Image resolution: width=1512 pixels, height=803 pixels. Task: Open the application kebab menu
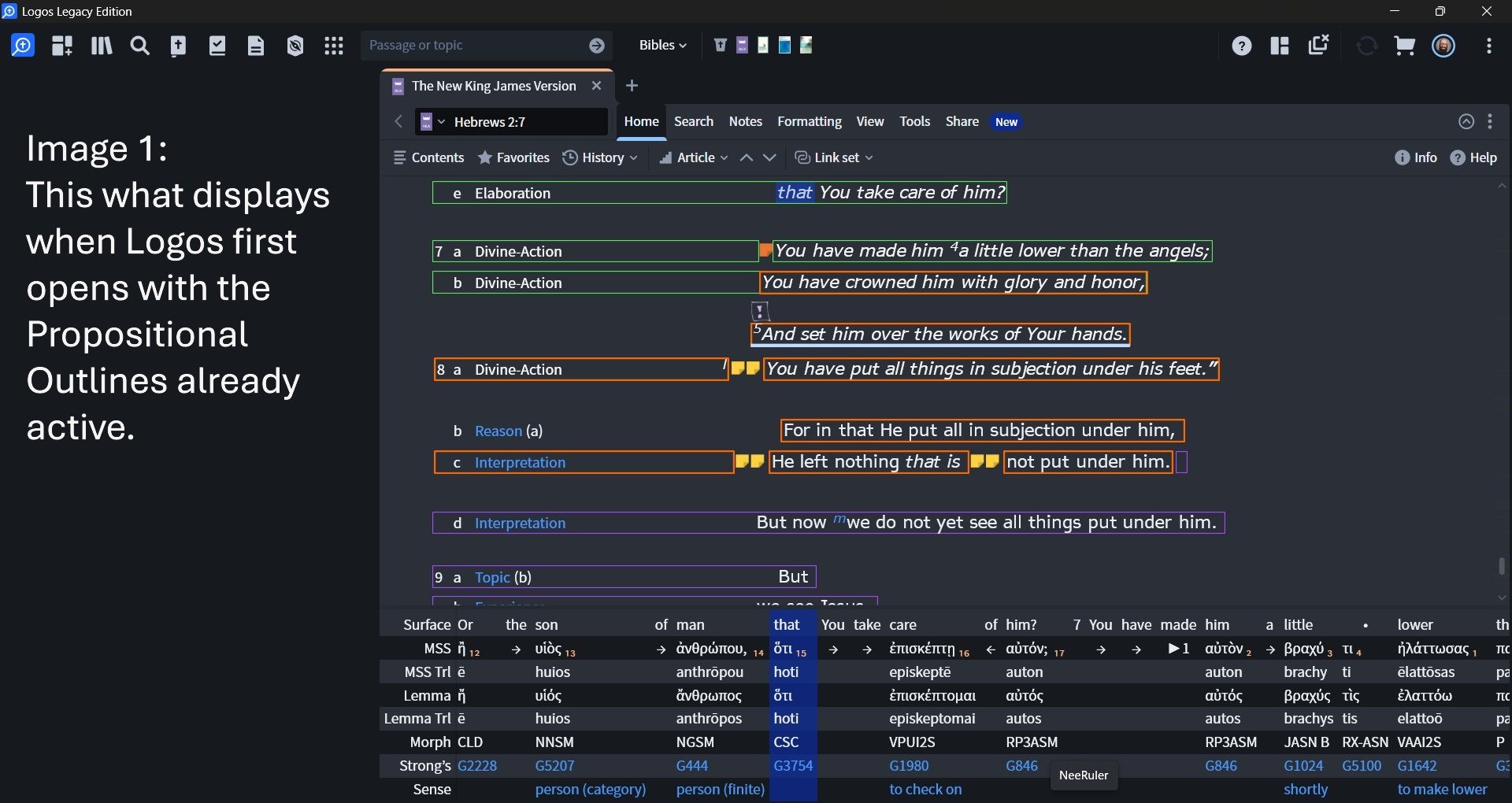(1489, 46)
